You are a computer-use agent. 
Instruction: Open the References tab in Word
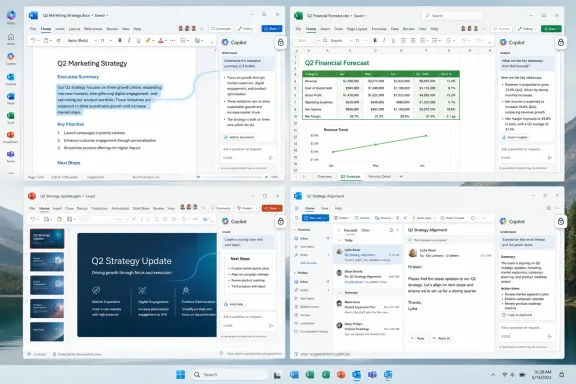pyautogui.click(x=93, y=29)
